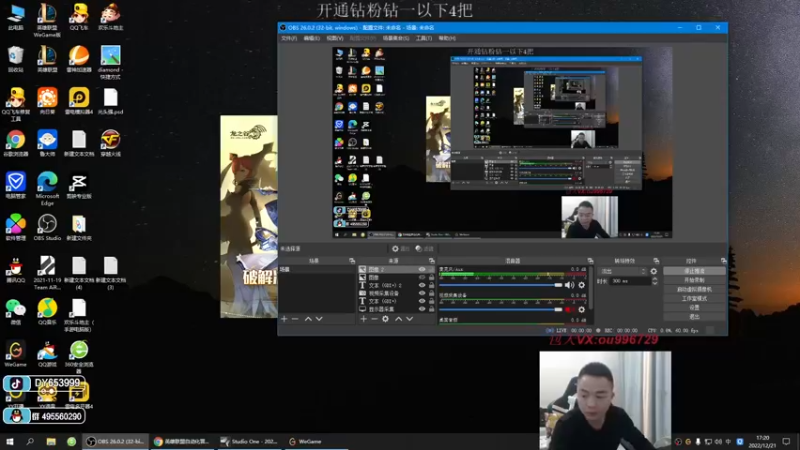Remove scene with minus icon in Scenes panel

click(295, 319)
